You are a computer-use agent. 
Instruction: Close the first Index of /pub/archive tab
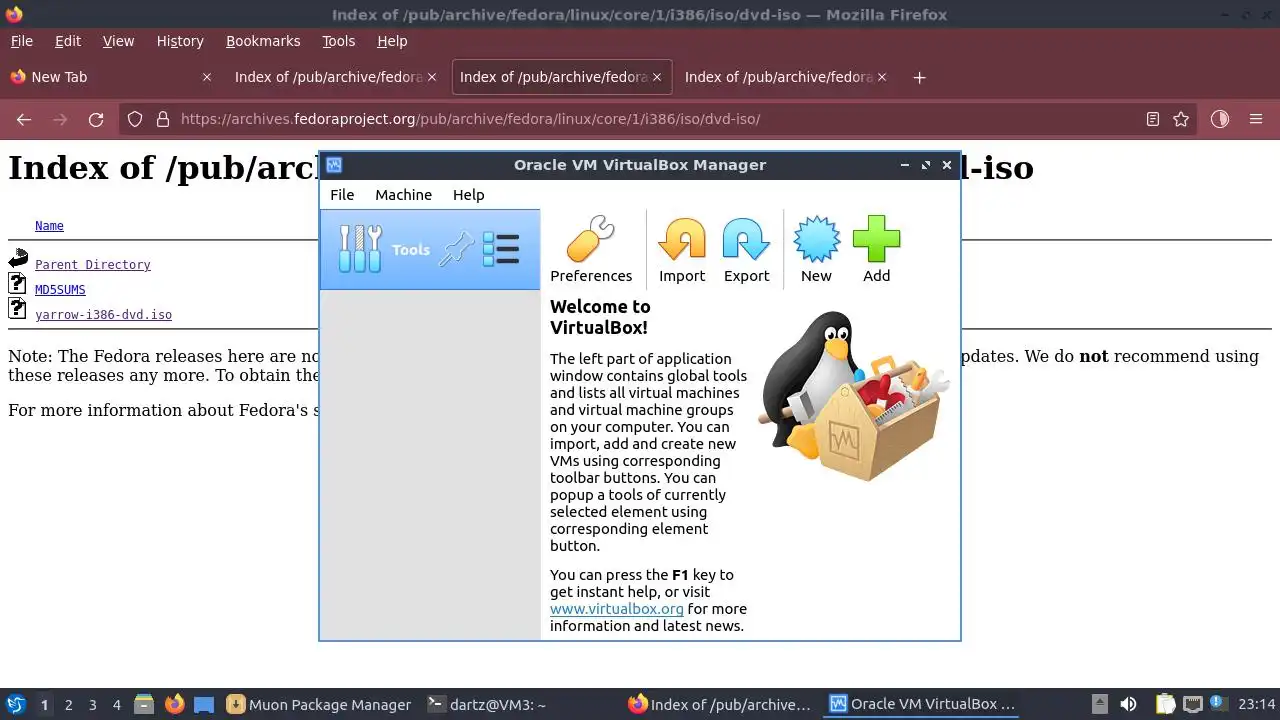pos(432,77)
